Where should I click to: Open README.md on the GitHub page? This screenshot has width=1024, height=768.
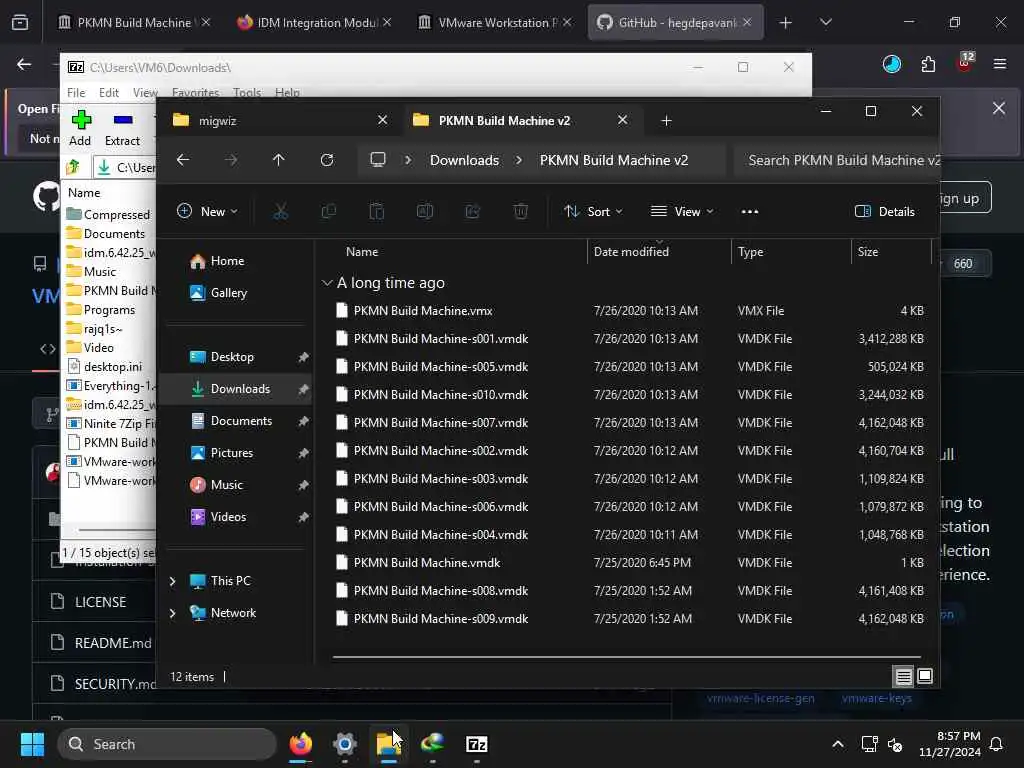113,643
